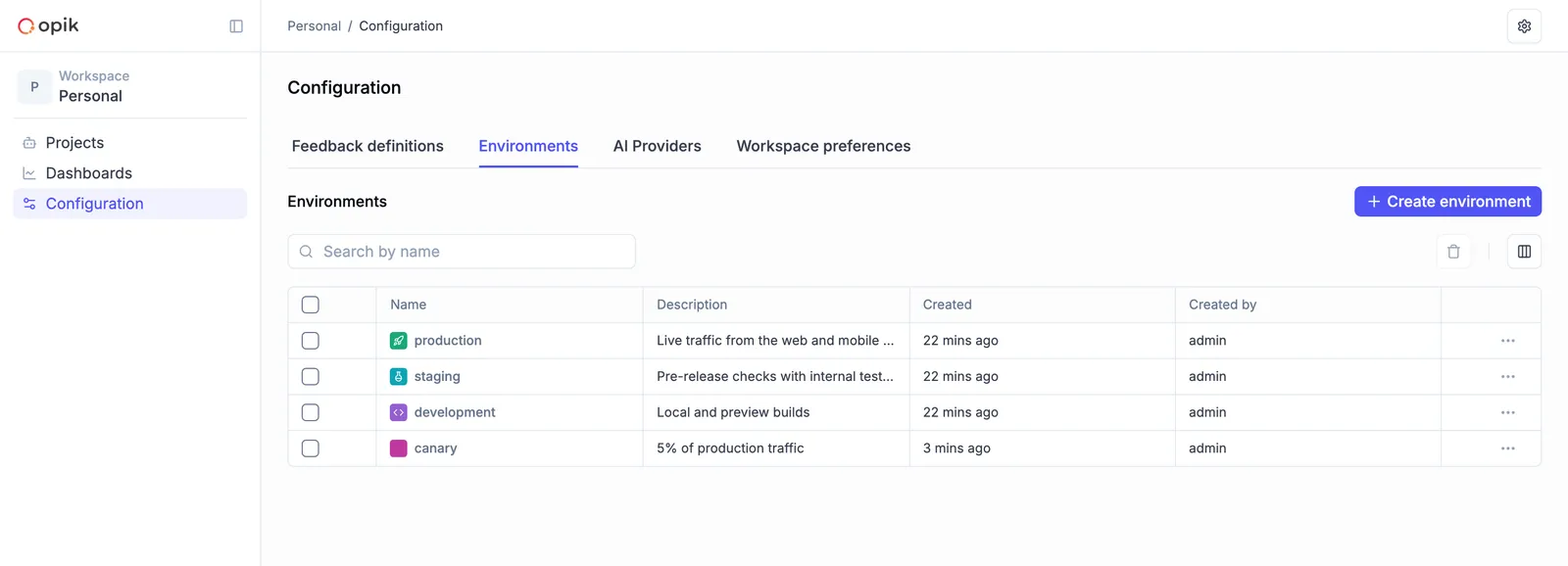This screenshot has width=1568, height=566.
Task: Open Configuration in sidebar
Action: pos(130,204)
